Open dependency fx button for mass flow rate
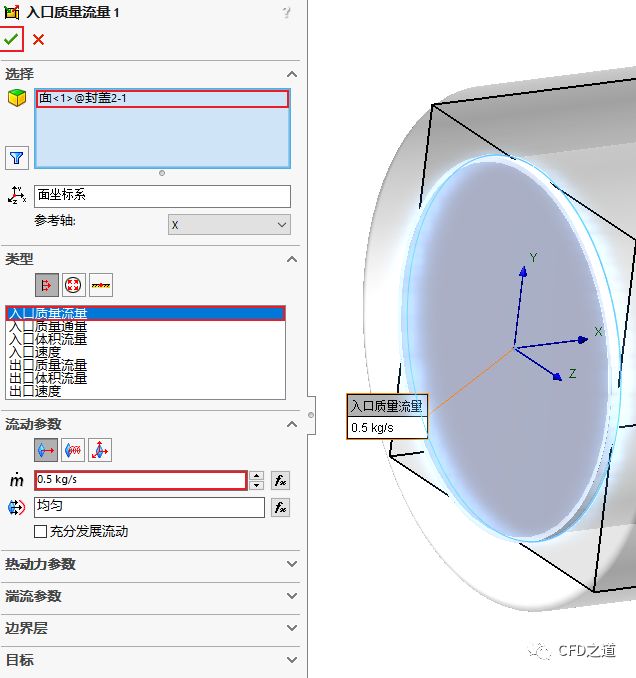Image resolution: width=636 pixels, height=678 pixels. [280, 480]
